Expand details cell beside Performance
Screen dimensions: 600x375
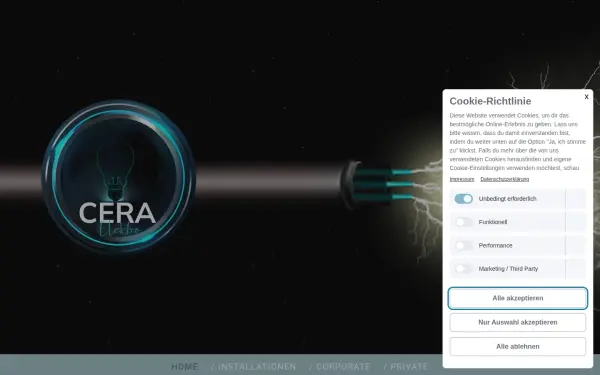[x=576, y=245]
